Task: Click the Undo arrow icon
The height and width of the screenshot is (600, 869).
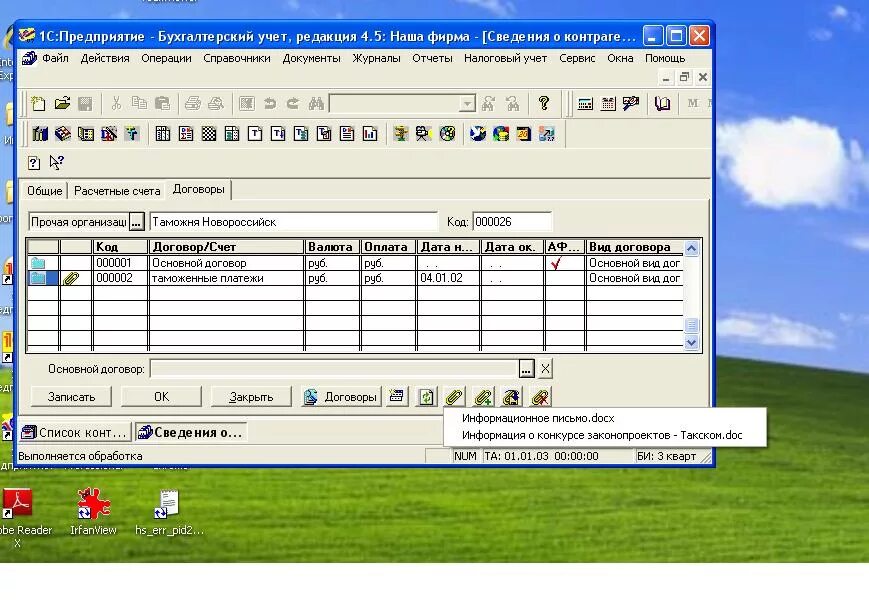Action: pyautogui.click(x=270, y=104)
